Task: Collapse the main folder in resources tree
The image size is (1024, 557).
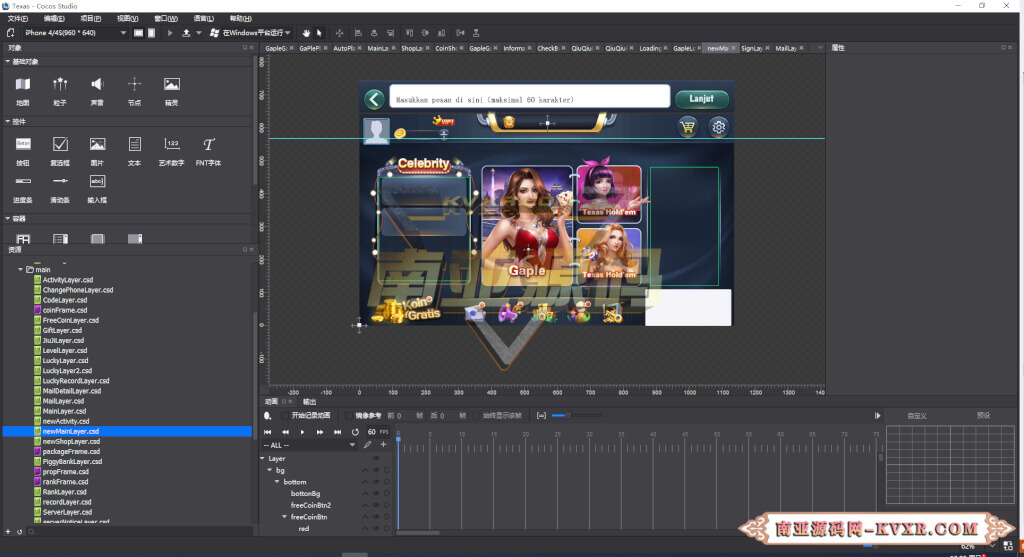Action: click(x=20, y=269)
